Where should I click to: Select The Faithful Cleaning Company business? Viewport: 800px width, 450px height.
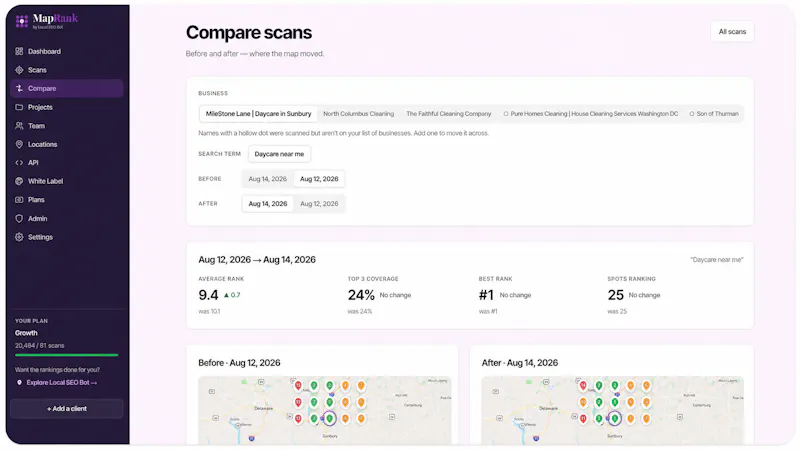pyautogui.click(x=448, y=114)
